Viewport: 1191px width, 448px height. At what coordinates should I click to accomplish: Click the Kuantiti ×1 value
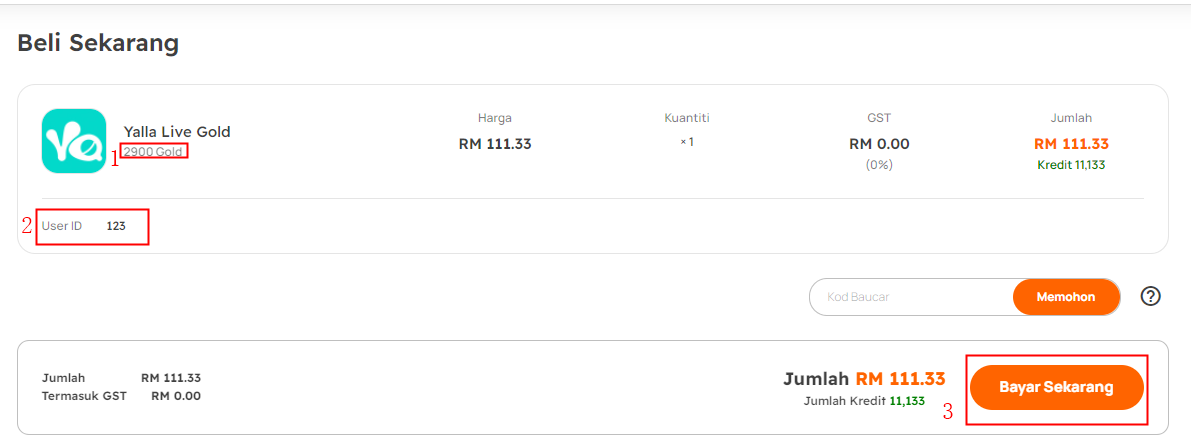[x=687, y=142]
